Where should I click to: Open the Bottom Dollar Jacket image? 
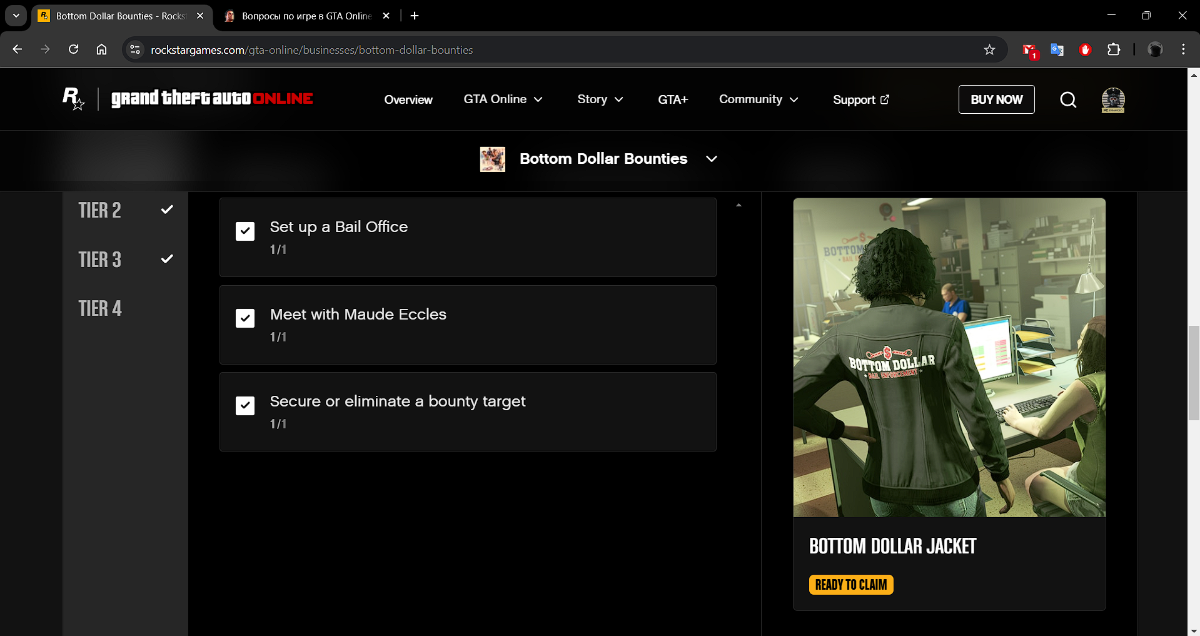coord(949,357)
